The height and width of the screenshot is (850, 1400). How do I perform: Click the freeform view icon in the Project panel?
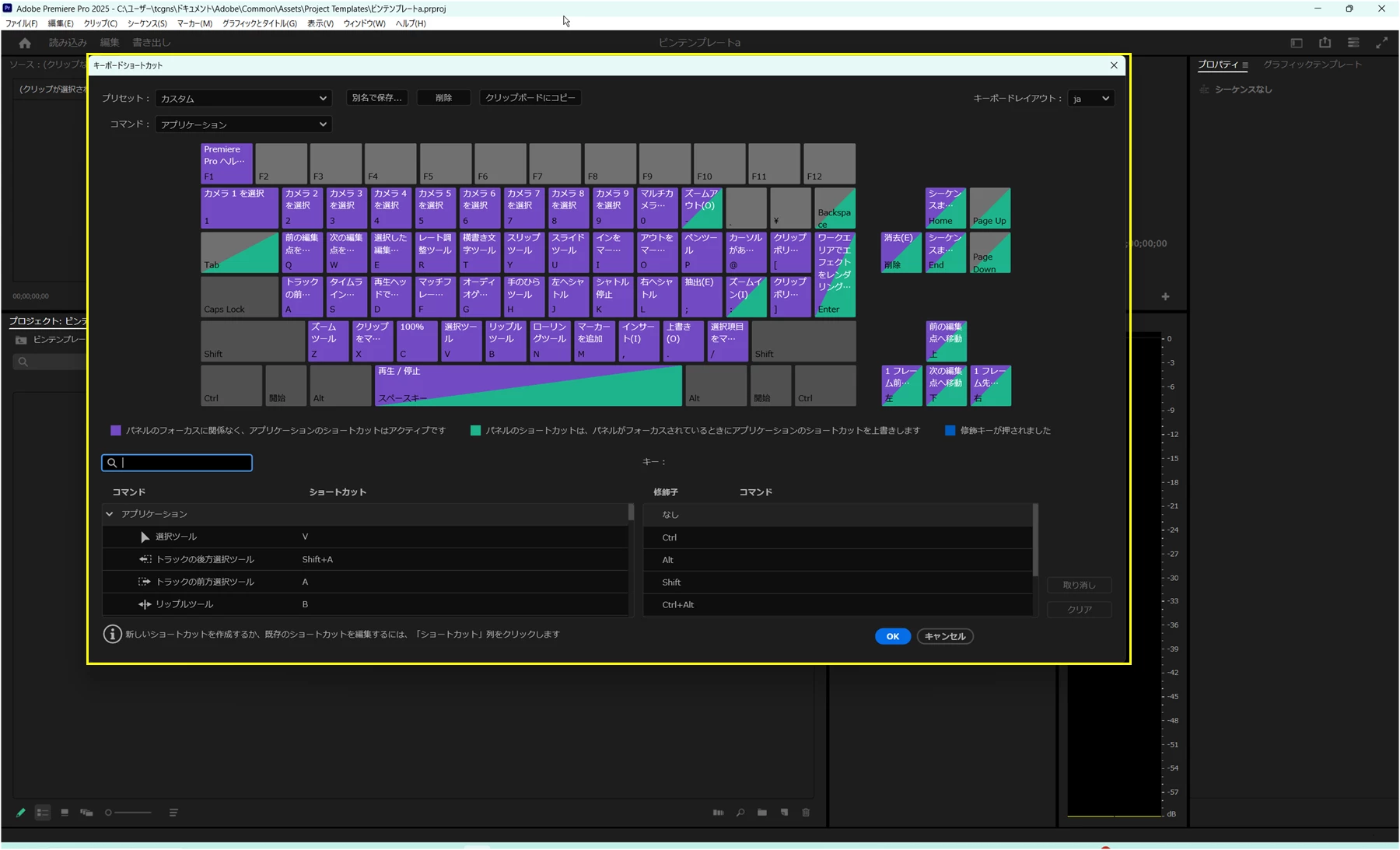tap(86, 813)
